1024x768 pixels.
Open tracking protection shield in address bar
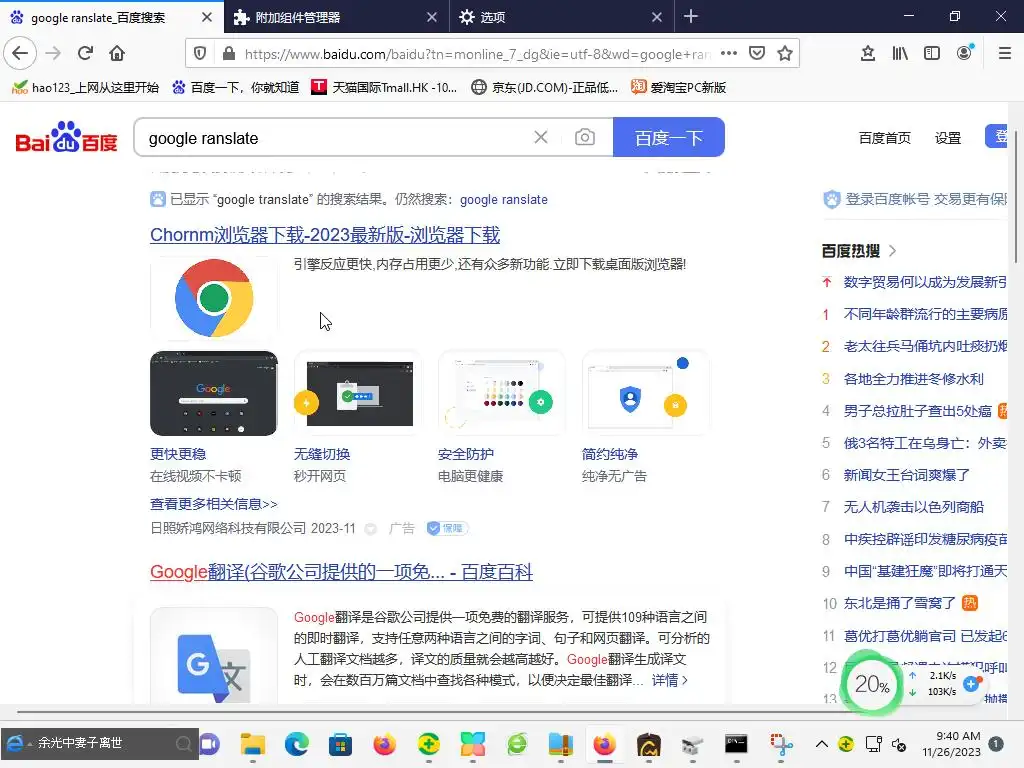[200, 54]
